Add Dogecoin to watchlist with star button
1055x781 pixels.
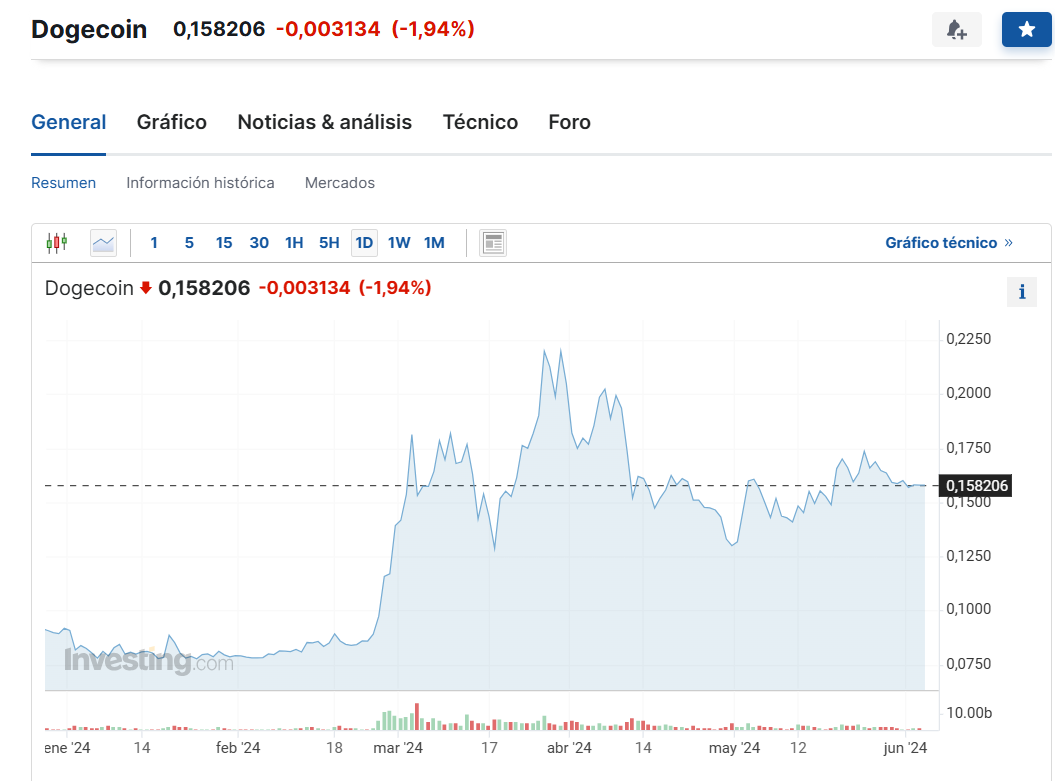[1026, 30]
